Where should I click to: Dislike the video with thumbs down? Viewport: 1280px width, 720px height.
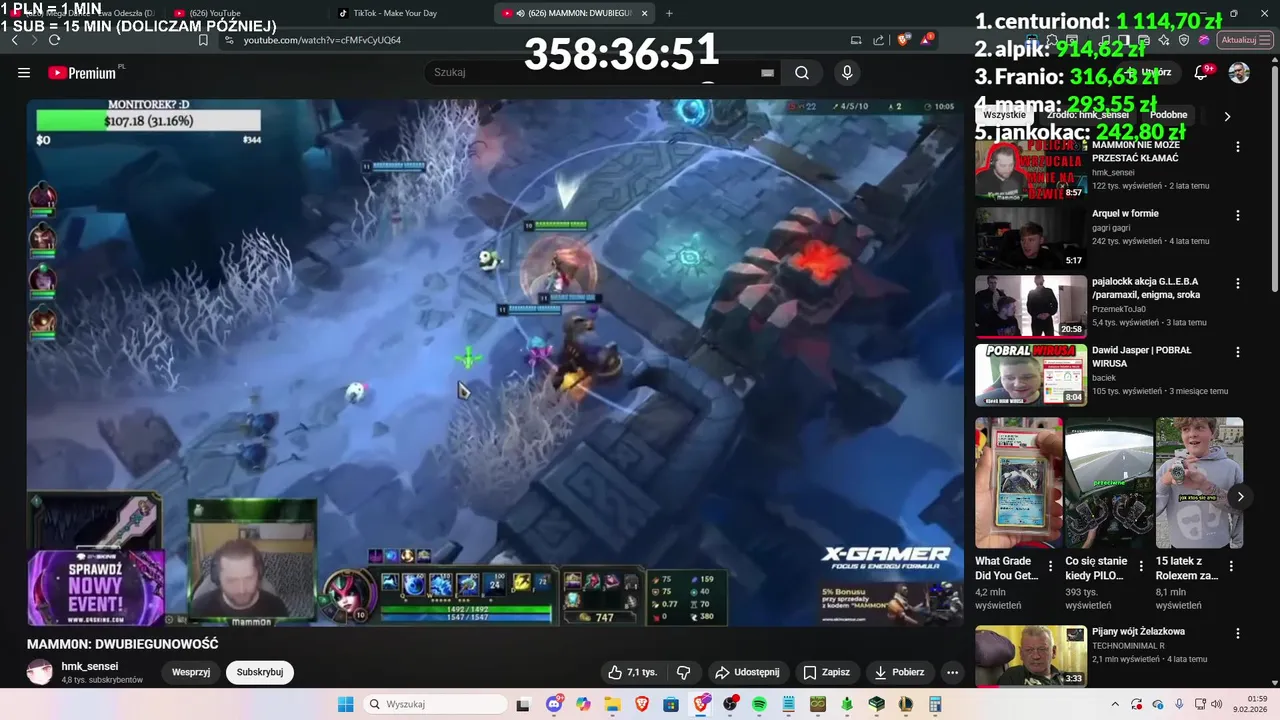(684, 672)
